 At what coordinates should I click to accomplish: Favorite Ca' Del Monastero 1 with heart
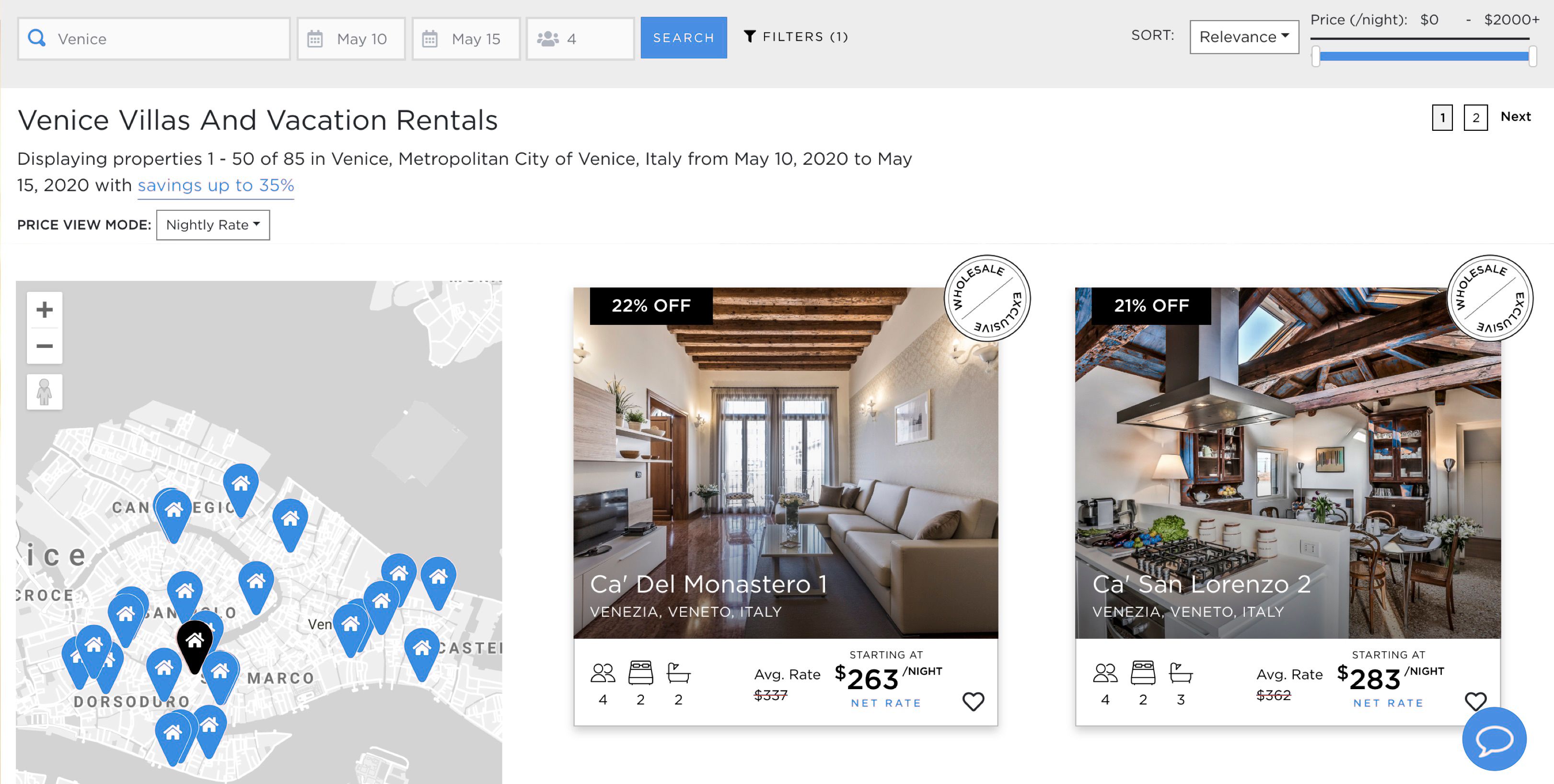973,702
